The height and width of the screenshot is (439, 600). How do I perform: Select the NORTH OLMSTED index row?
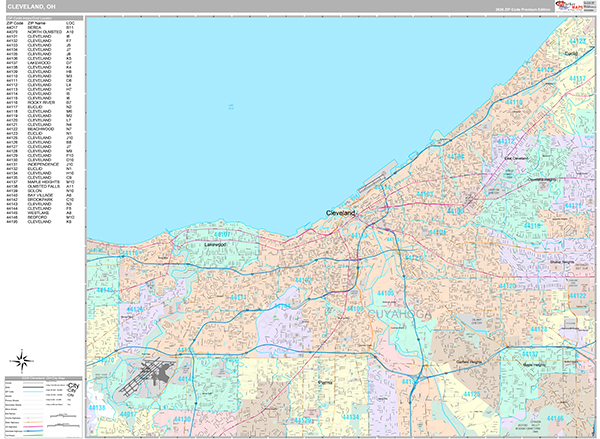pyautogui.click(x=40, y=32)
